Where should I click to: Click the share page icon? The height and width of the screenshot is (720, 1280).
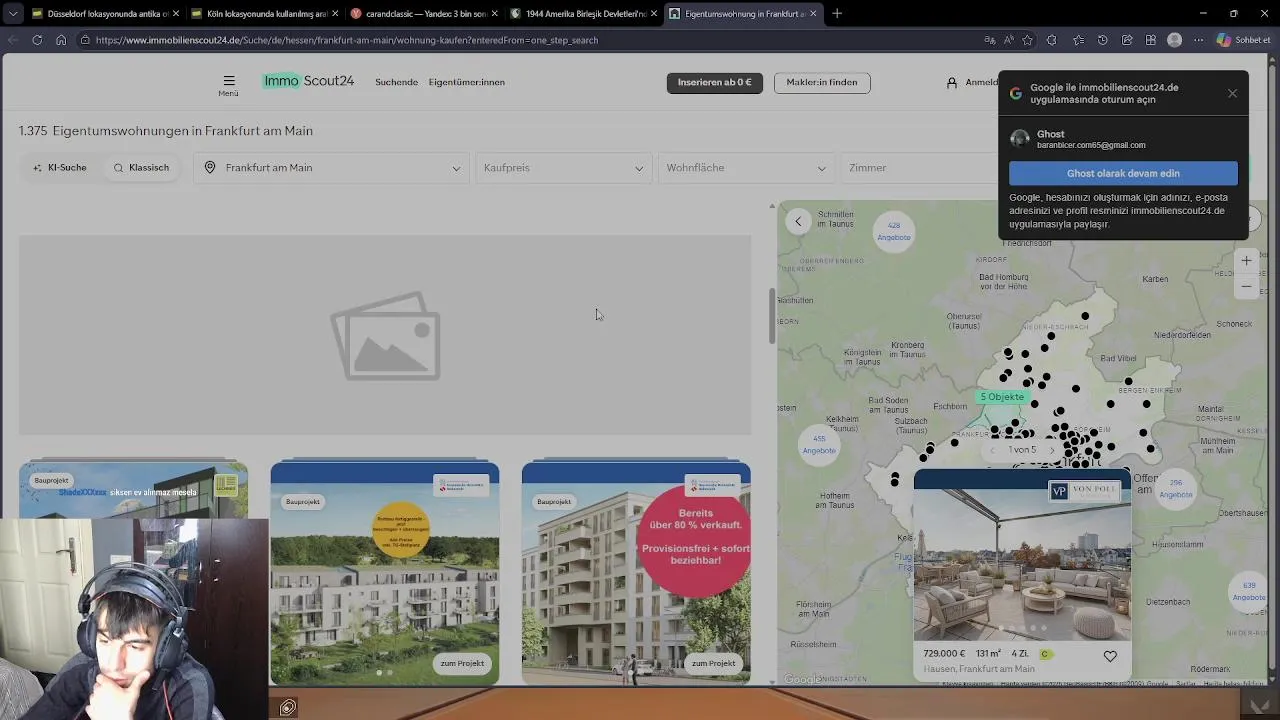tap(1127, 40)
